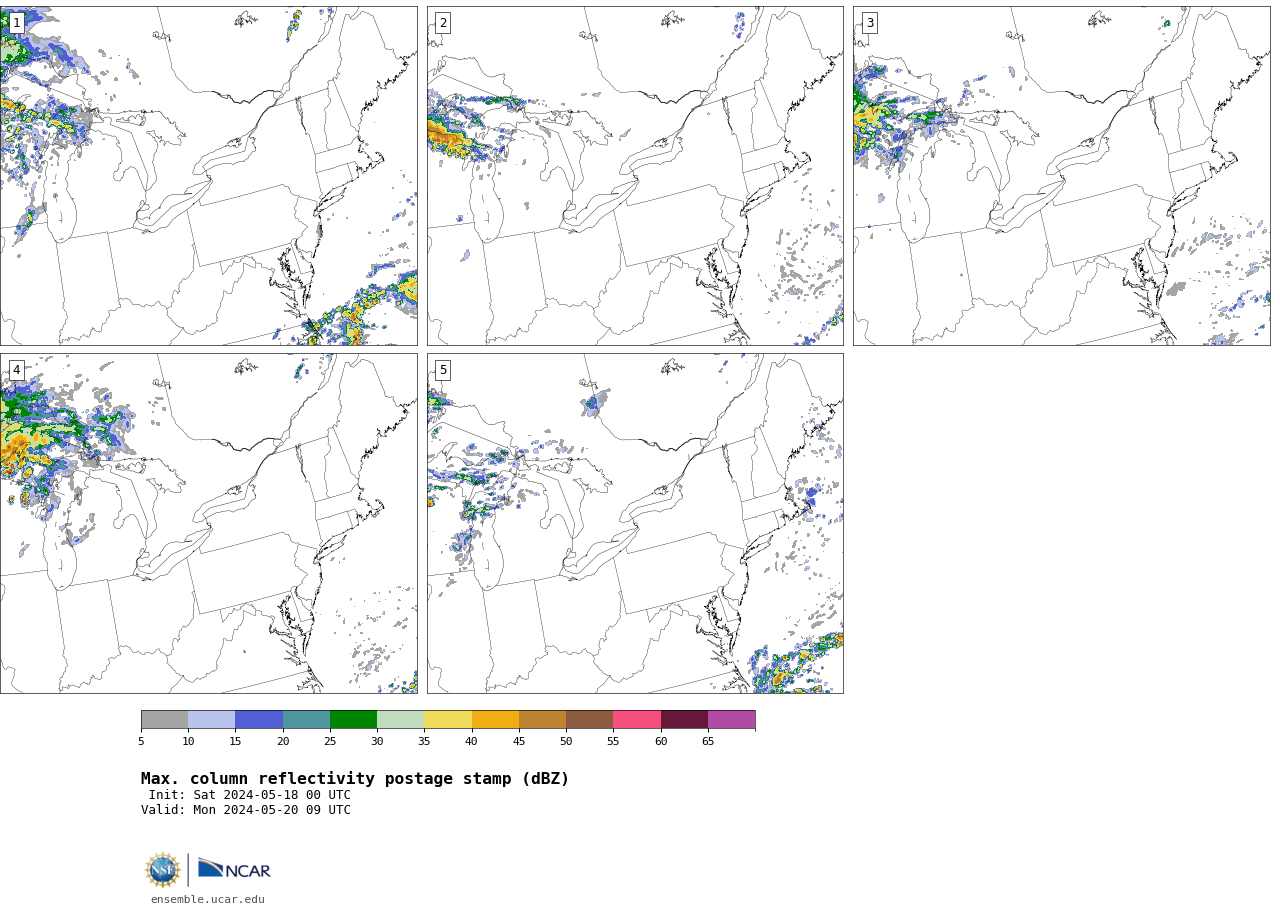Click the colorbar tick label 5
This screenshot has height=910, width=1280.
[141, 741]
